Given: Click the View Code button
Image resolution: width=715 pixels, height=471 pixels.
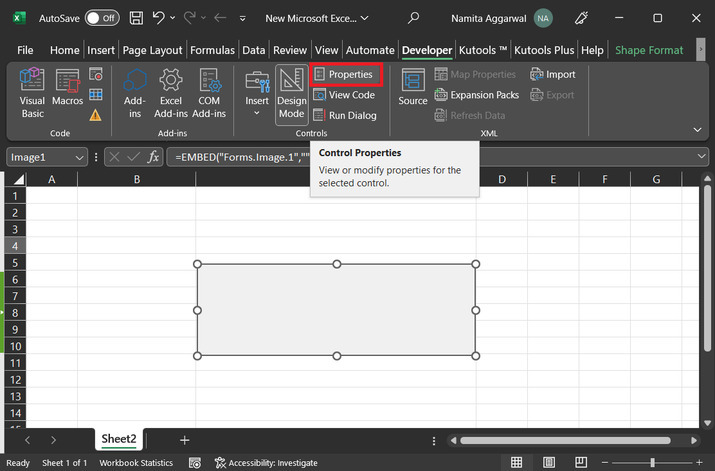Looking at the screenshot, I should coord(344,95).
